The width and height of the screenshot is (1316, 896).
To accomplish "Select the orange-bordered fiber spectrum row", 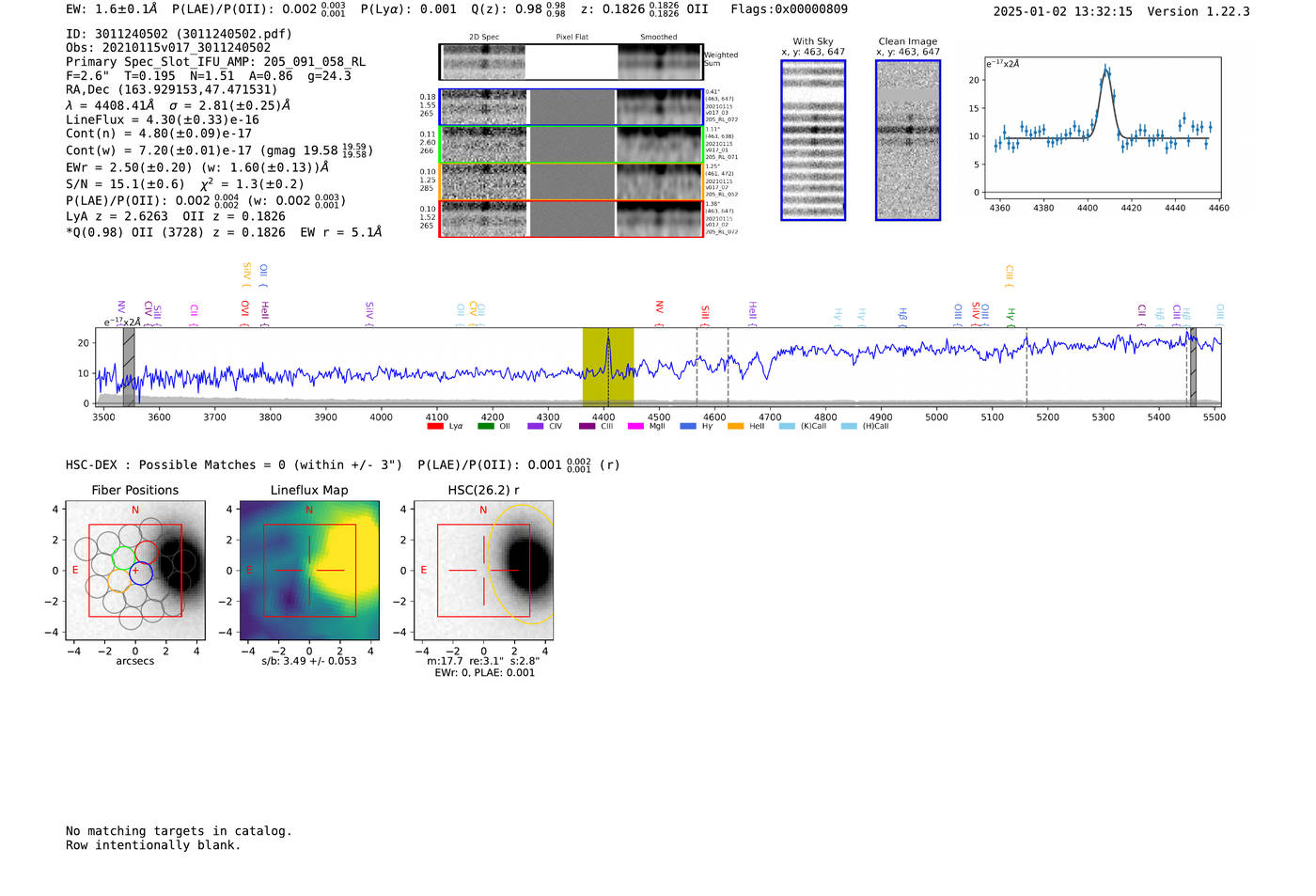I will pos(572,181).
